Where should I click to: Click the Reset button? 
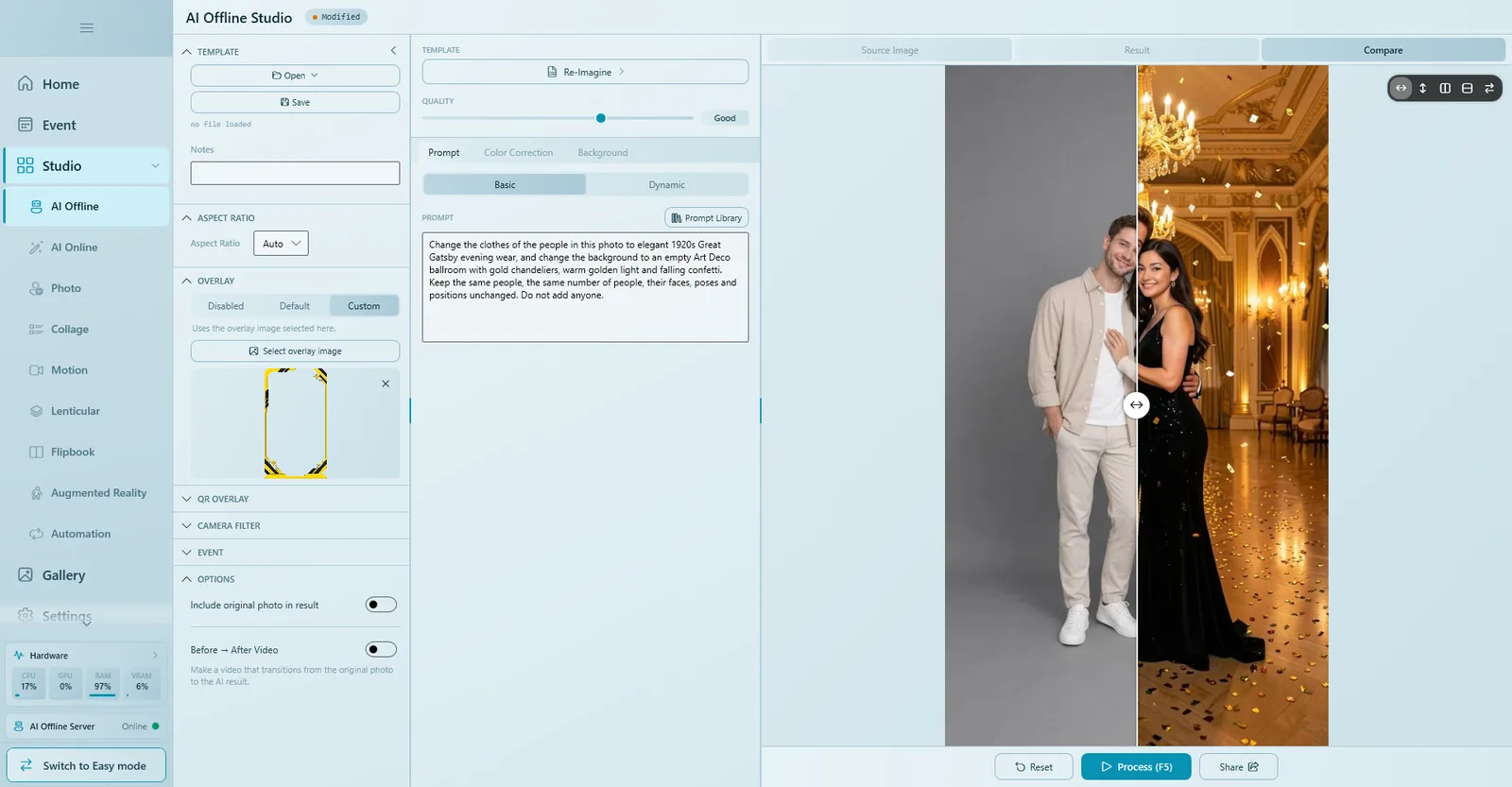coord(1034,767)
